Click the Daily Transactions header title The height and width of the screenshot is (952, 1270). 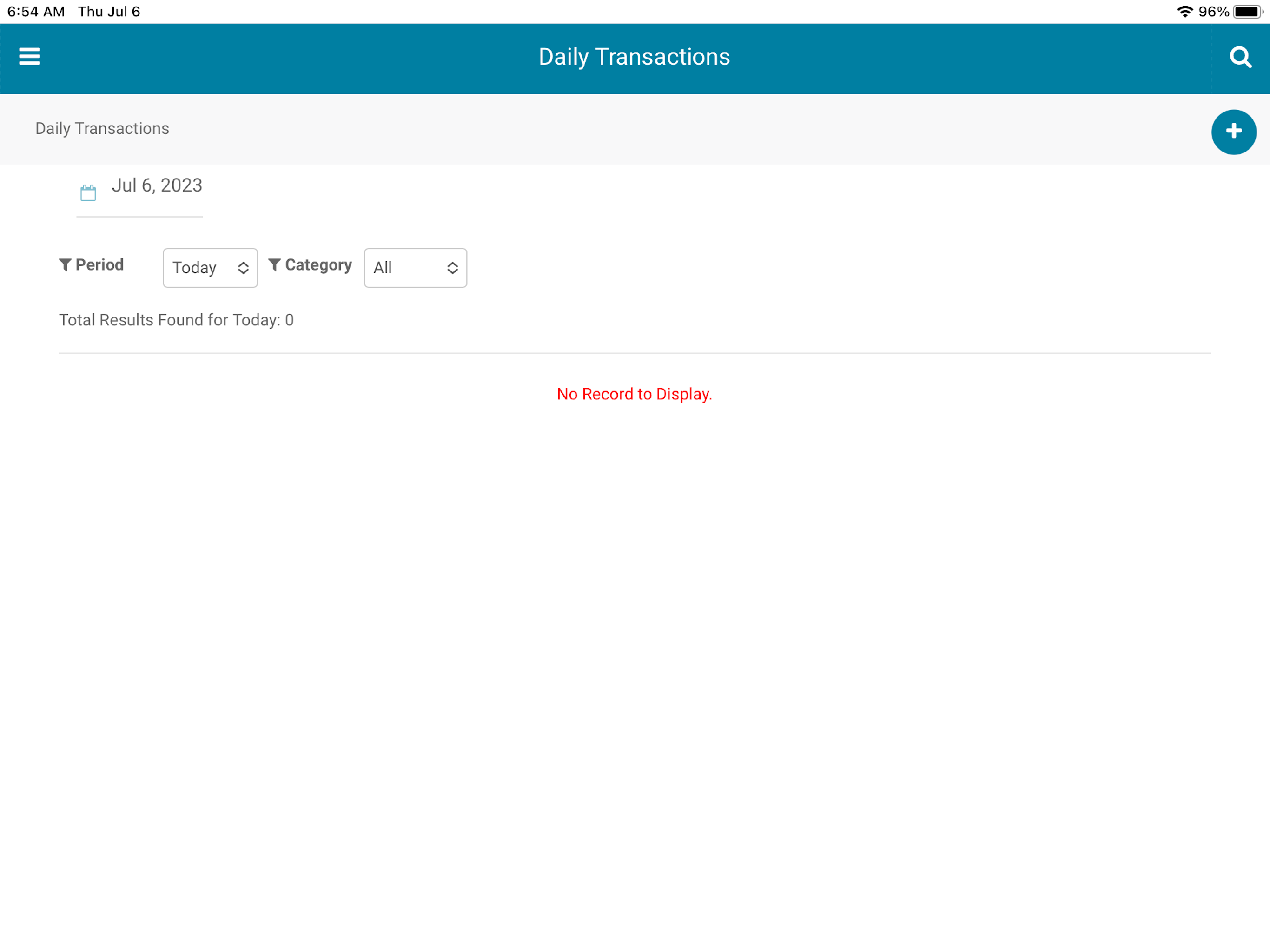pos(635,57)
